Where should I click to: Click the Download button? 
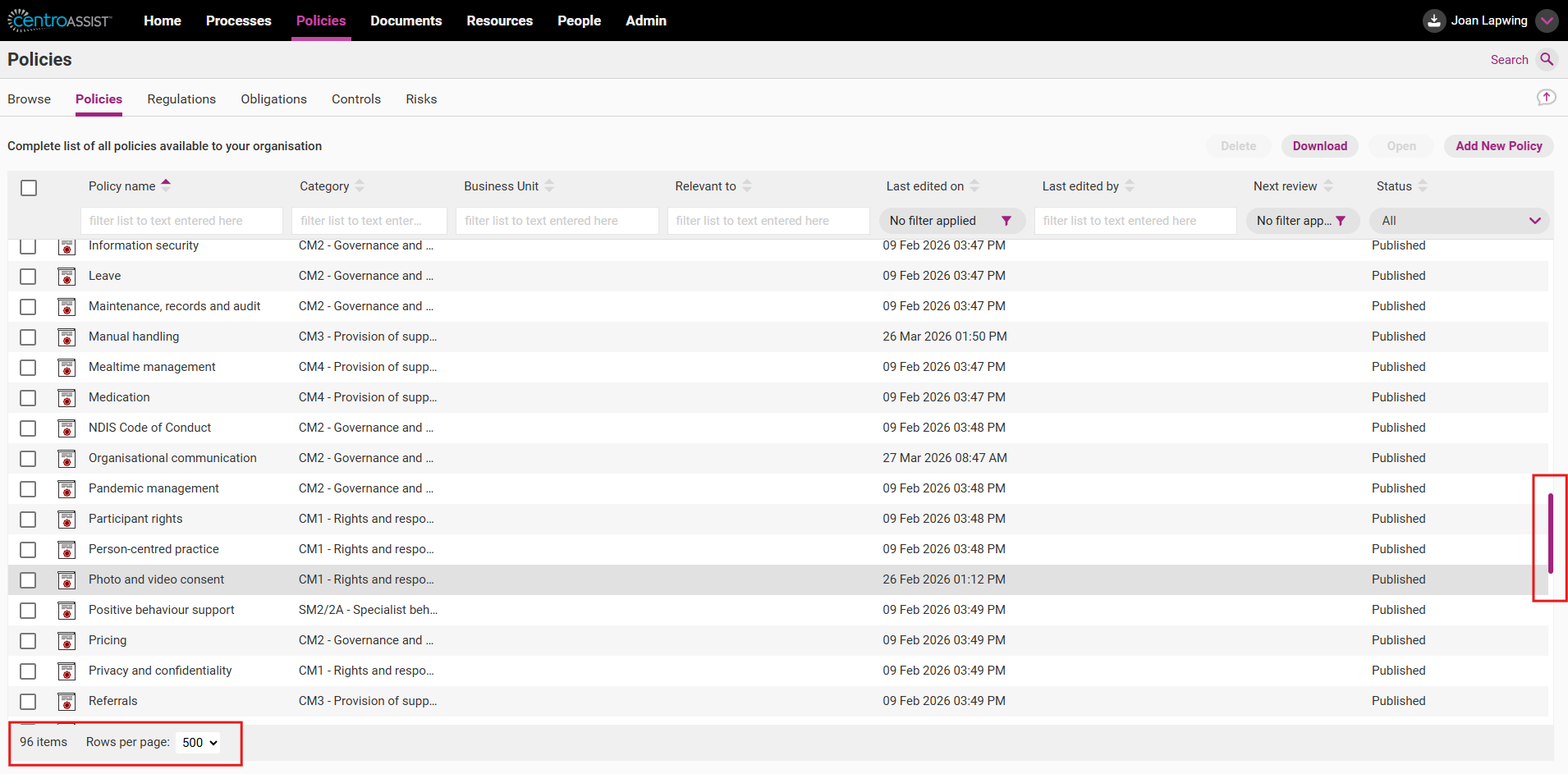[x=1320, y=146]
